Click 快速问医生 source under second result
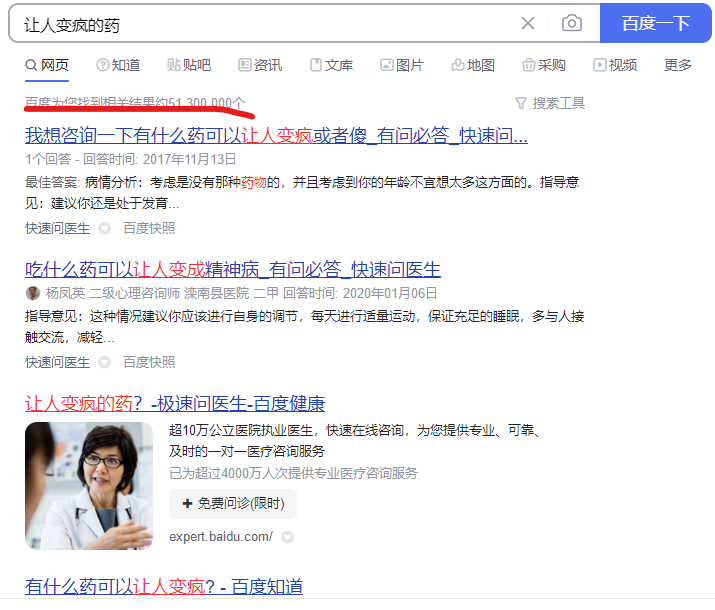715x610 pixels. (x=57, y=362)
